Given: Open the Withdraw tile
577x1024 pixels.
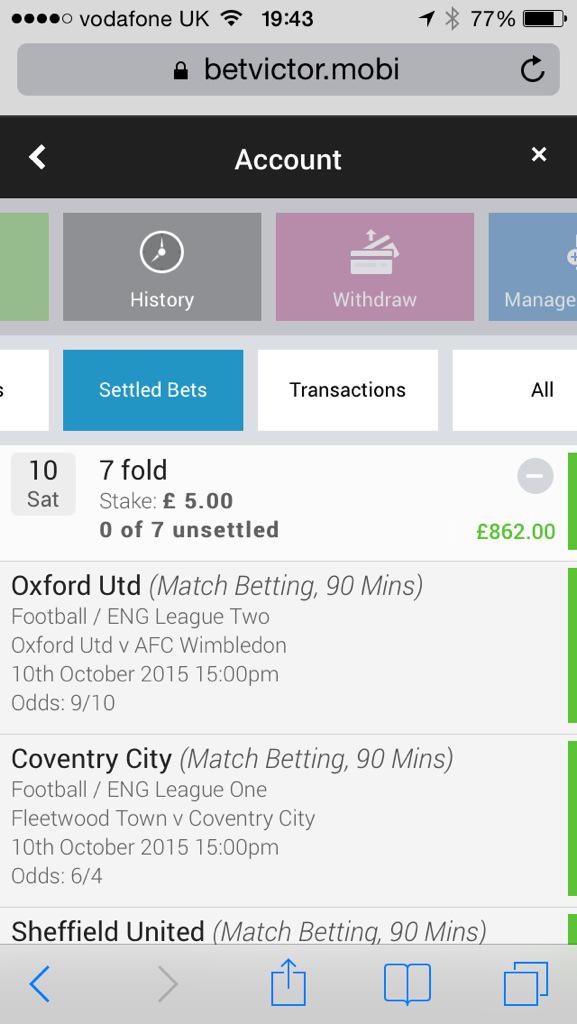Looking at the screenshot, I should click(x=375, y=267).
